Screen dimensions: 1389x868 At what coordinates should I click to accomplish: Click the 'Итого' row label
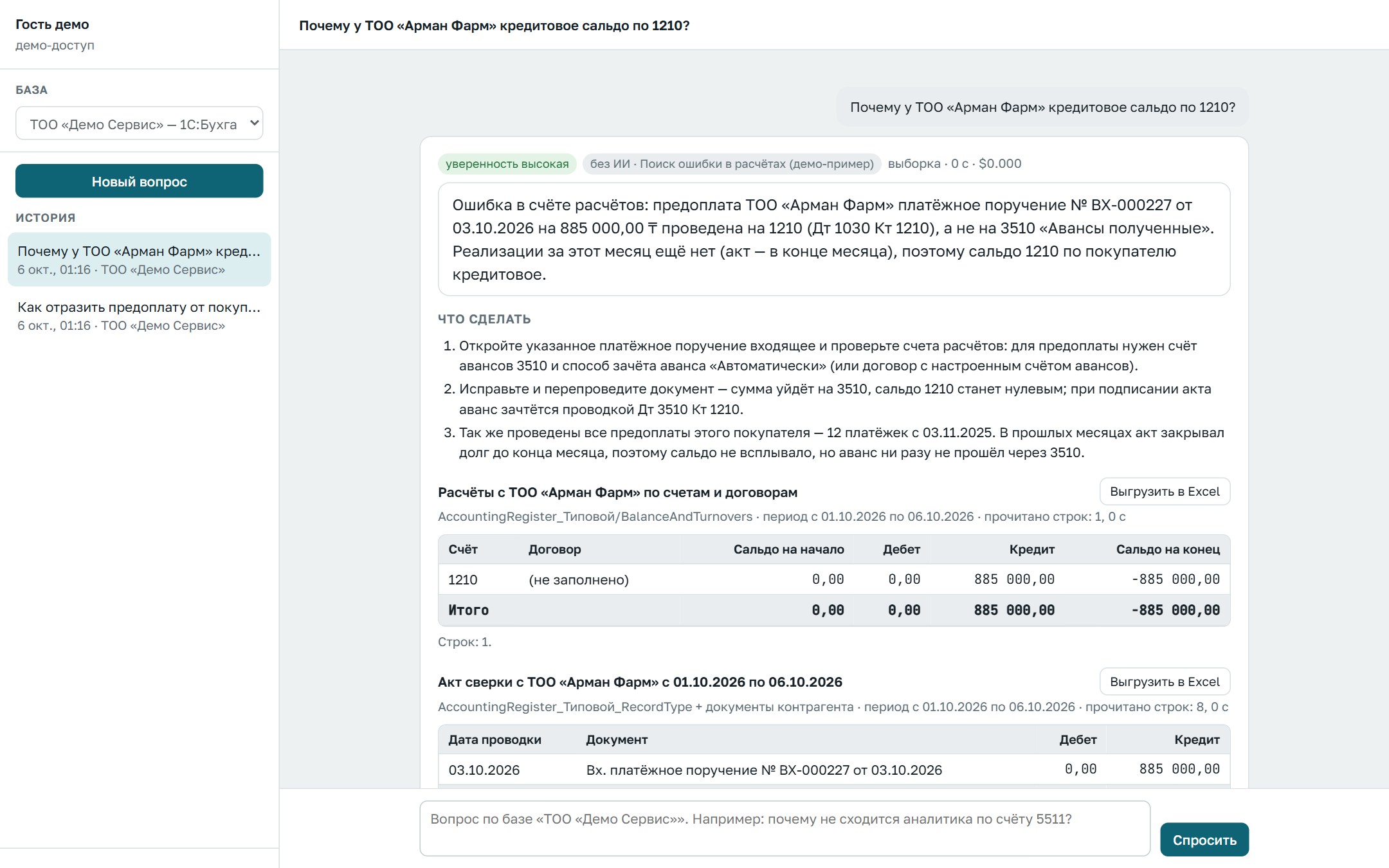click(x=468, y=610)
